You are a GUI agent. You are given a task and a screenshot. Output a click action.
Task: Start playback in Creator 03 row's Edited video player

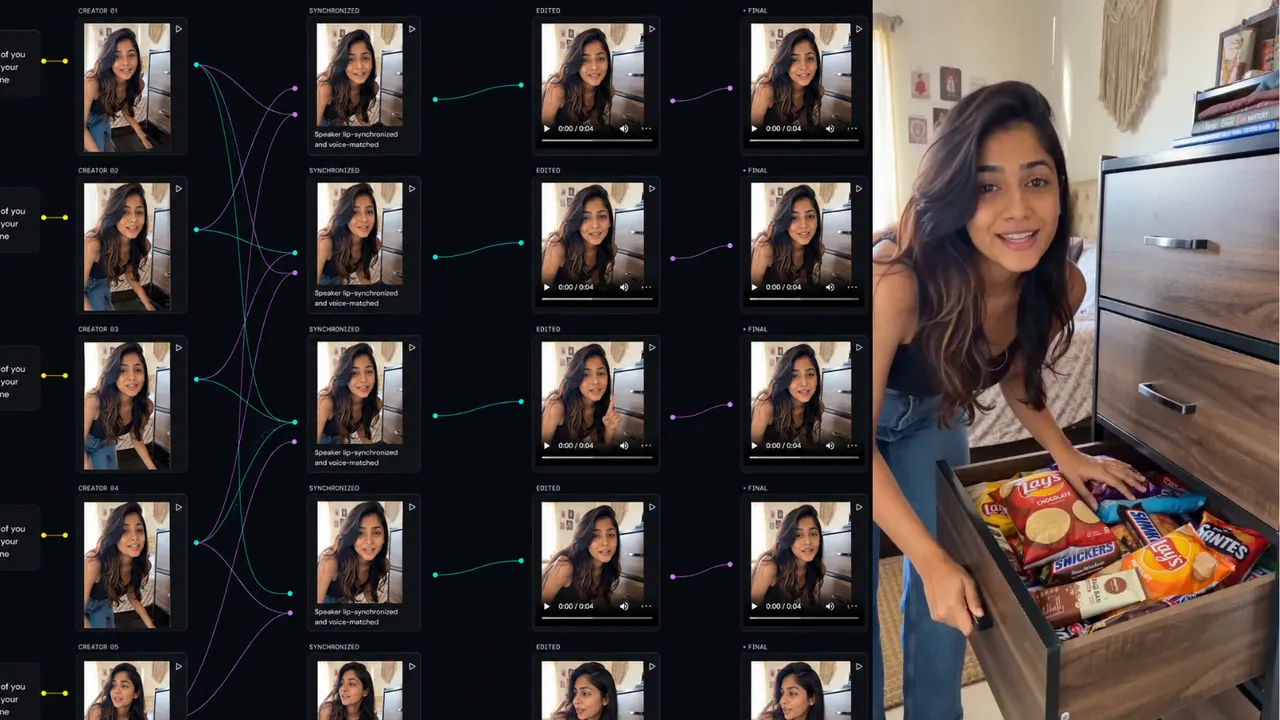click(547, 446)
